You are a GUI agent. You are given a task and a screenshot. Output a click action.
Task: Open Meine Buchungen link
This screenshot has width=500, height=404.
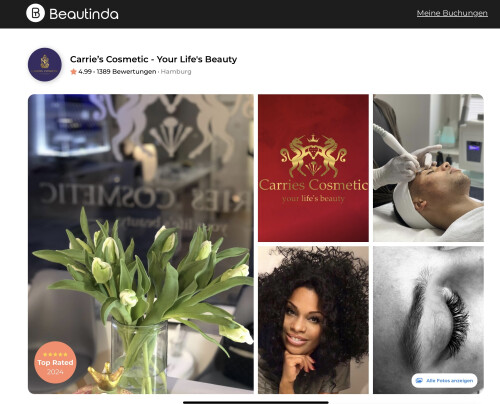coord(452,13)
